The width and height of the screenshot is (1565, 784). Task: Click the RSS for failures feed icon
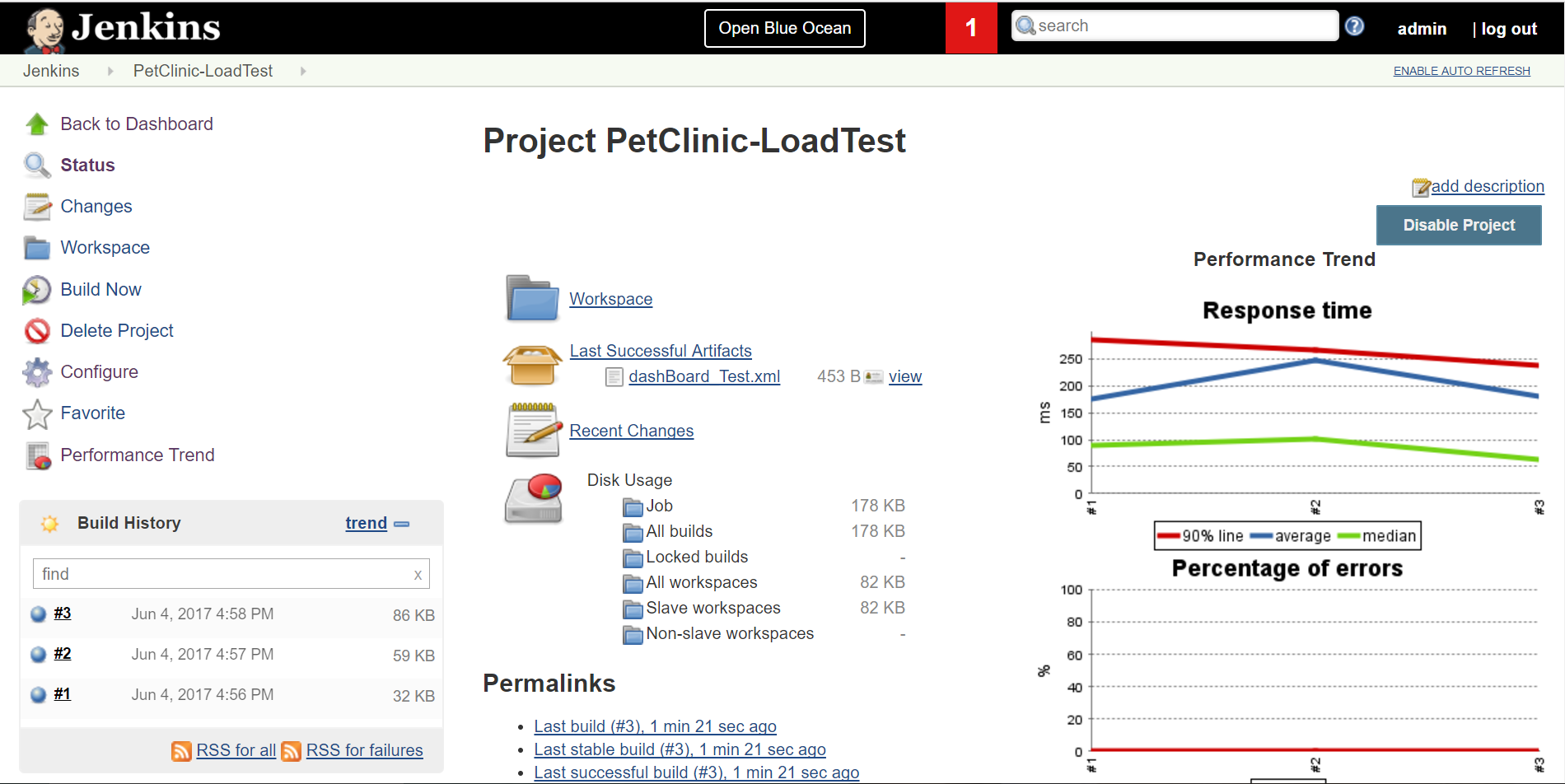tap(291, 751)
